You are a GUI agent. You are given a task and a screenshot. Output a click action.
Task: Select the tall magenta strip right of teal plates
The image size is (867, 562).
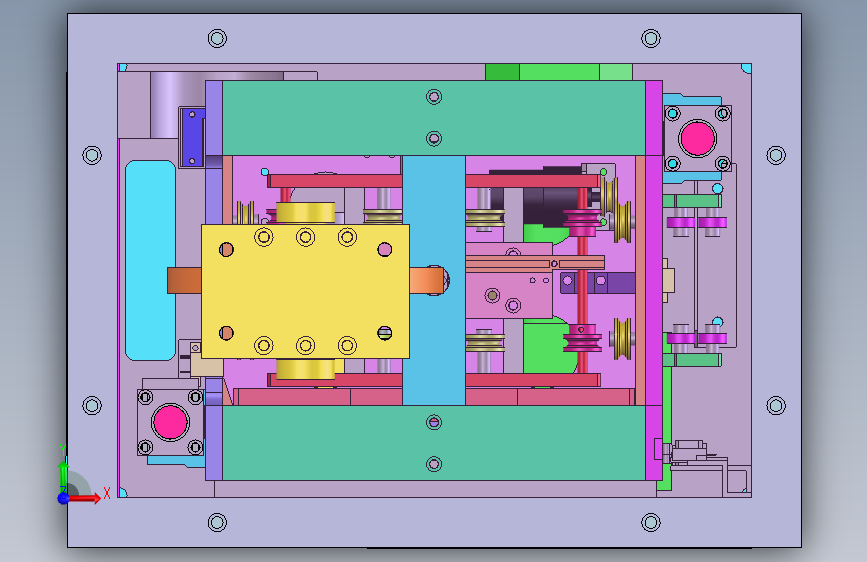pyautogui.click(x=654, y=280)
